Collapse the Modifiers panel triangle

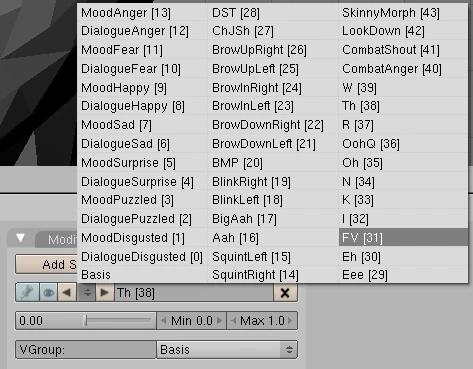pos(21,238)
